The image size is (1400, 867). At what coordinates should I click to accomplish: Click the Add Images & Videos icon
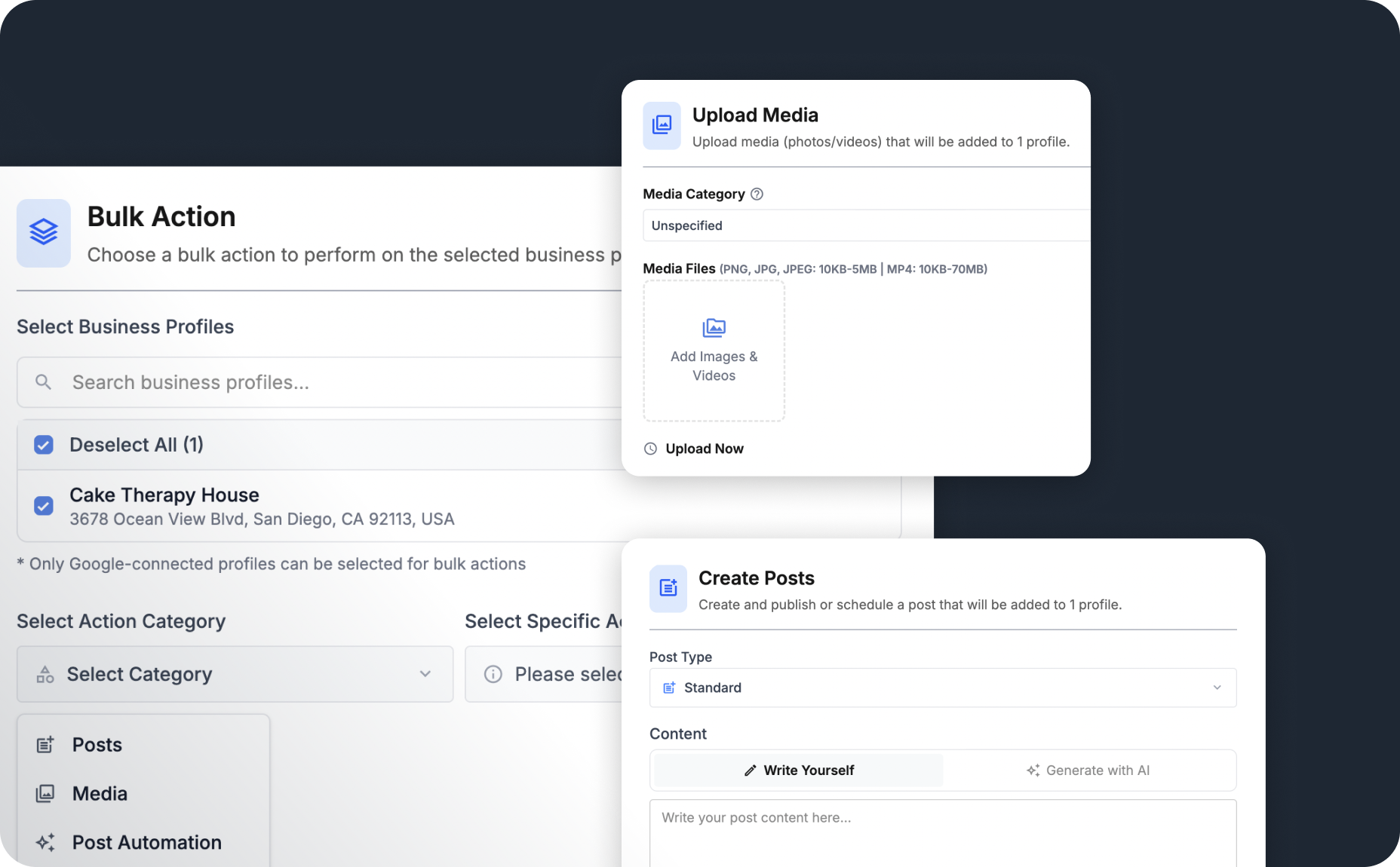[x=714, y=328]
